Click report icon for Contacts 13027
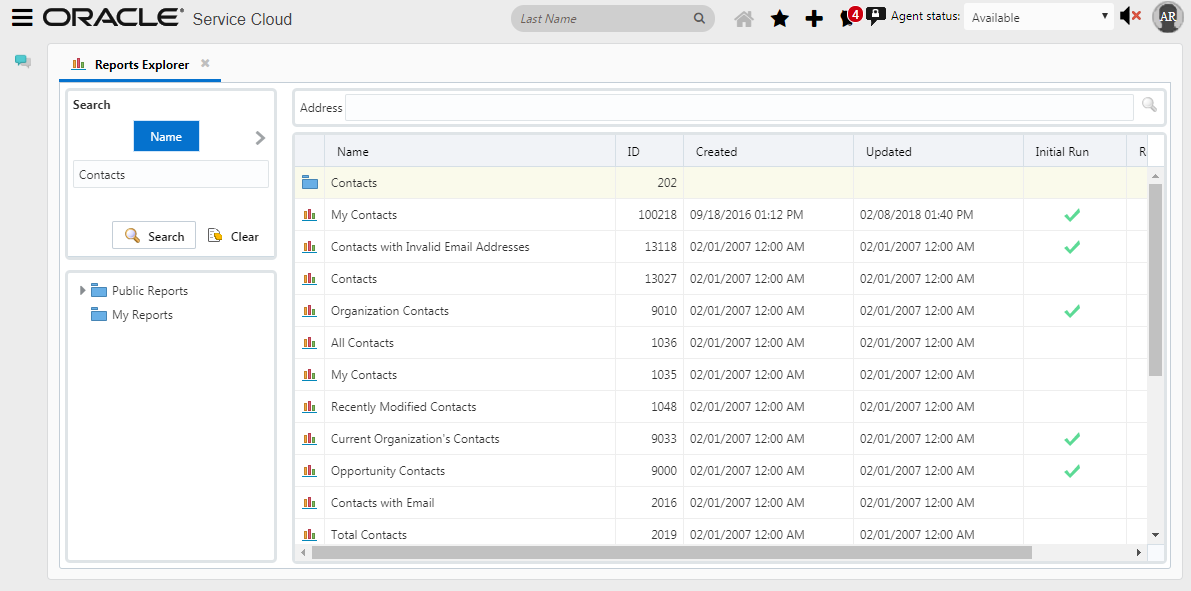The width and height of the screenshot is (1191, 591). coord(309,279)
